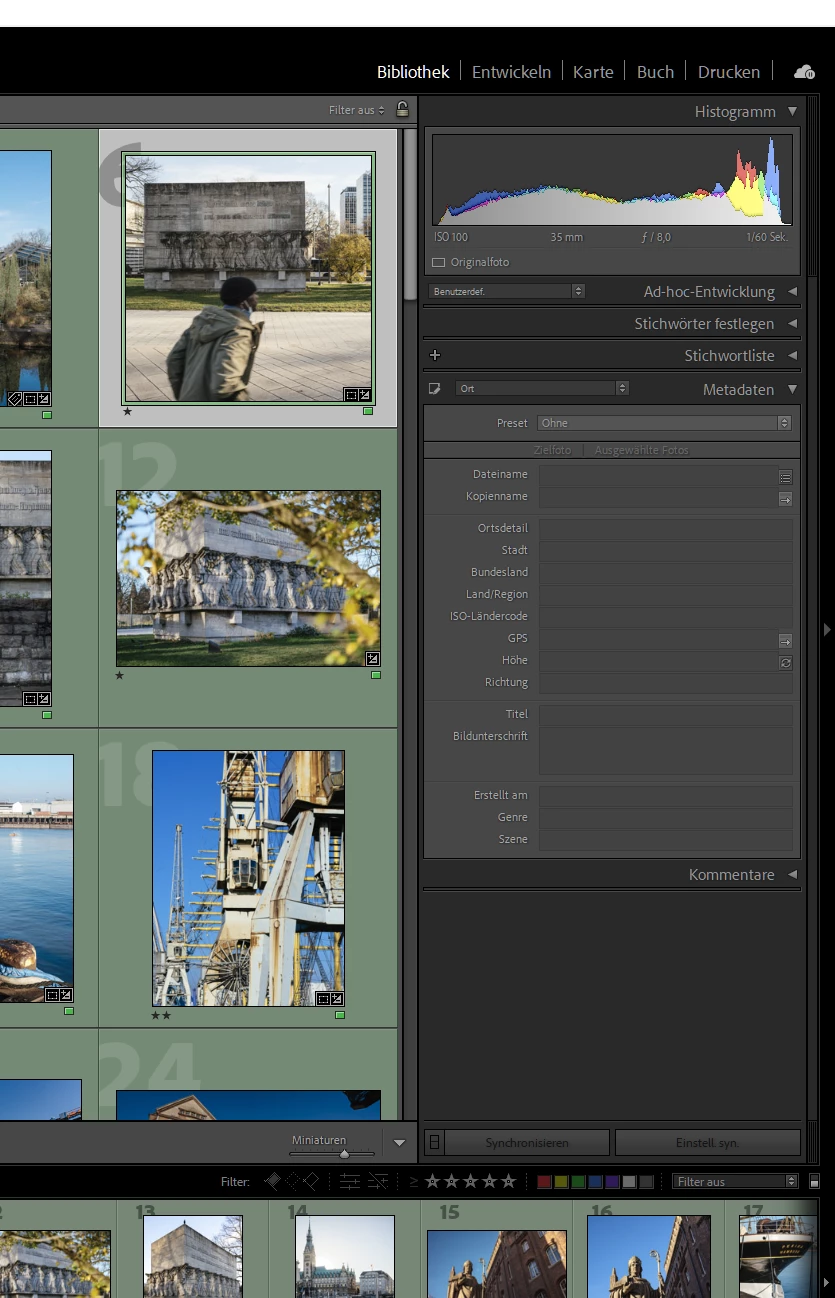Switch to the Entwickeln module
This screenshot has width=835, height=1298.
(511, 72)
